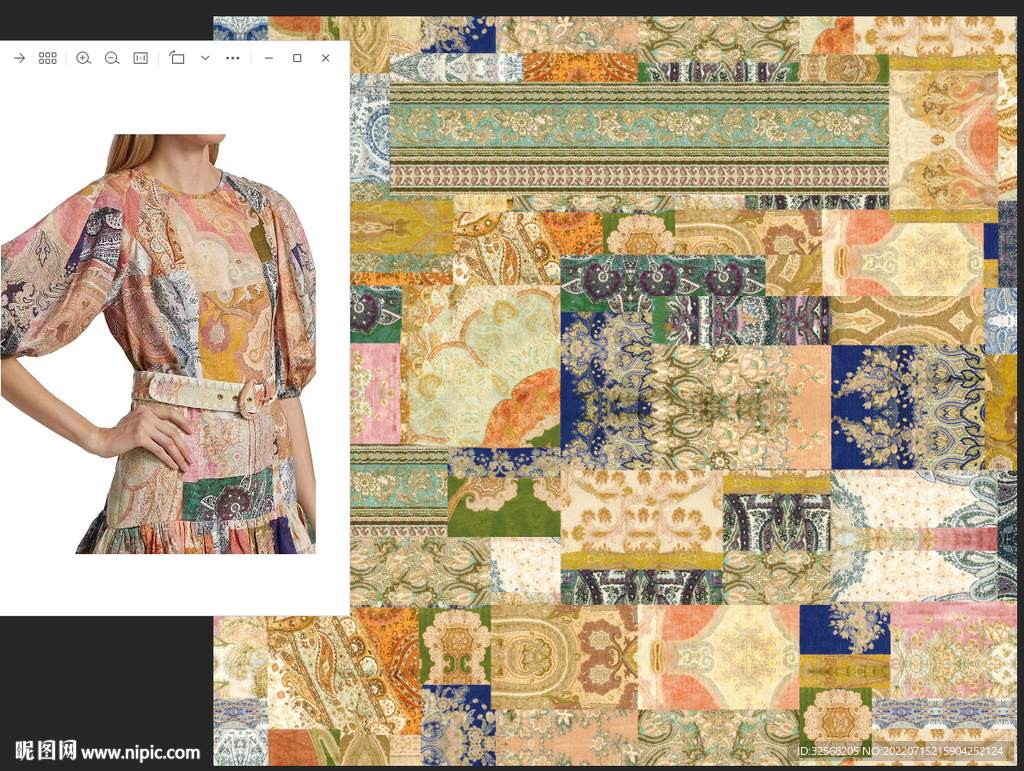Click the Chinese nipic logo text

click(x=45, y=751)
